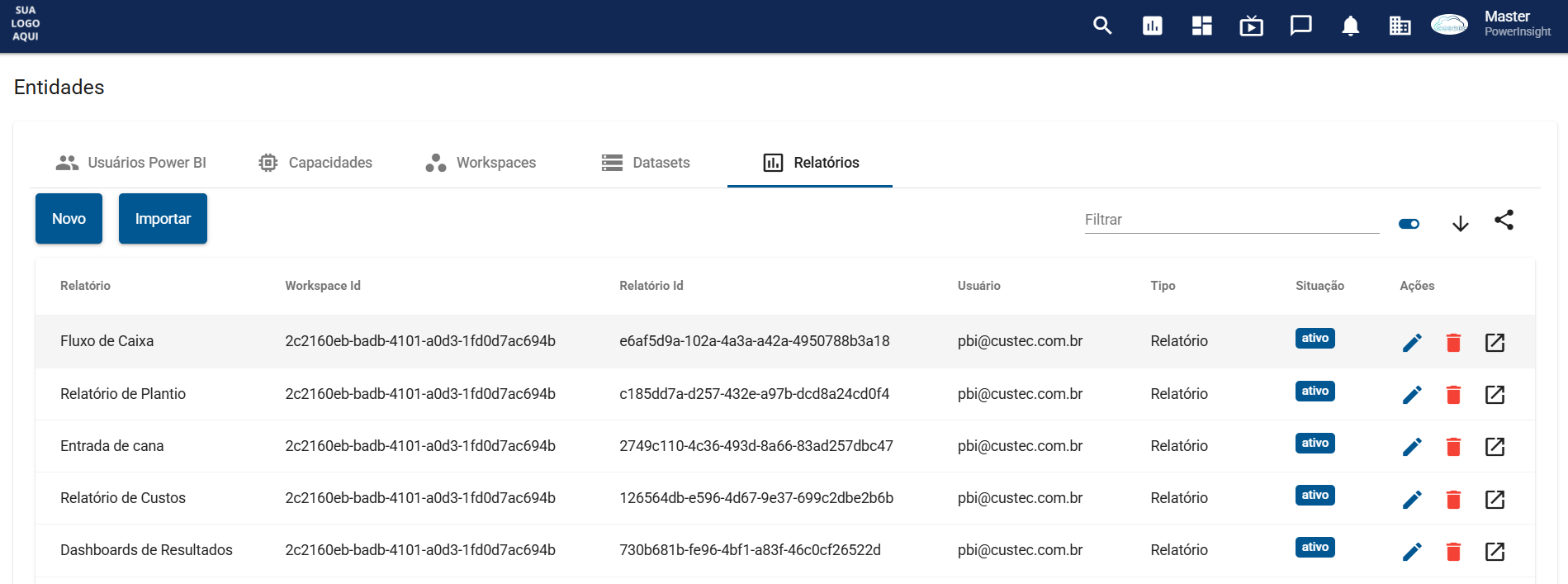
Task: Click the Novo button
Action: 69,219
